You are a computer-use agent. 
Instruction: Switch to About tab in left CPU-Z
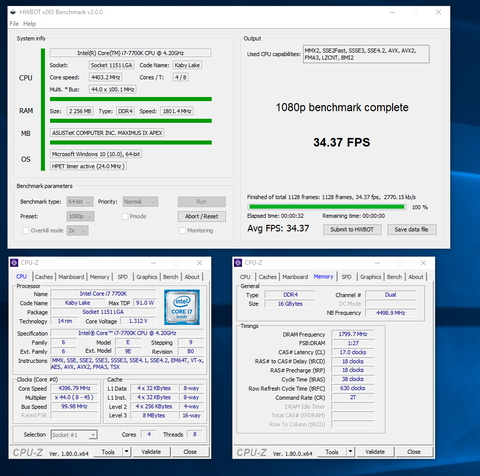click(x=192, y=277)
